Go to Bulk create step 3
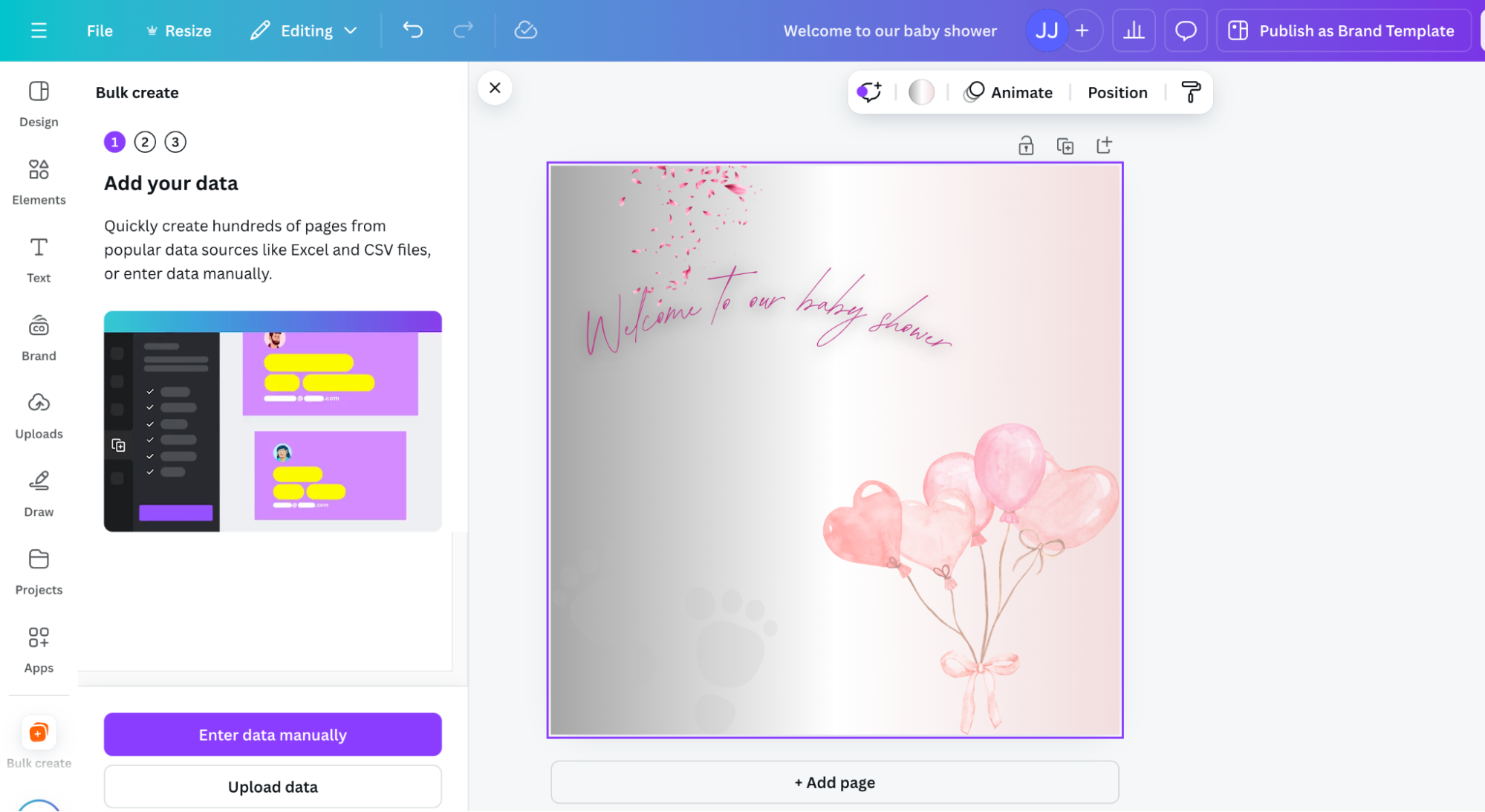 [x=175, y=142]
